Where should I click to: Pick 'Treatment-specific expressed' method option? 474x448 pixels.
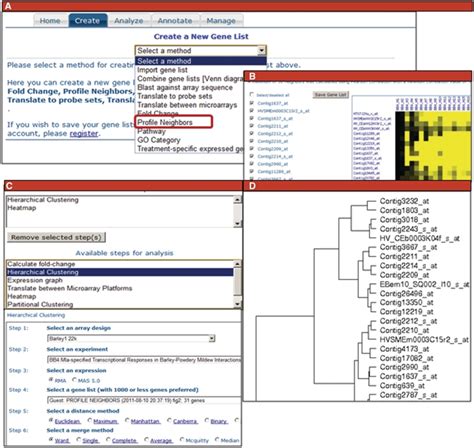(x=190, y=149)
